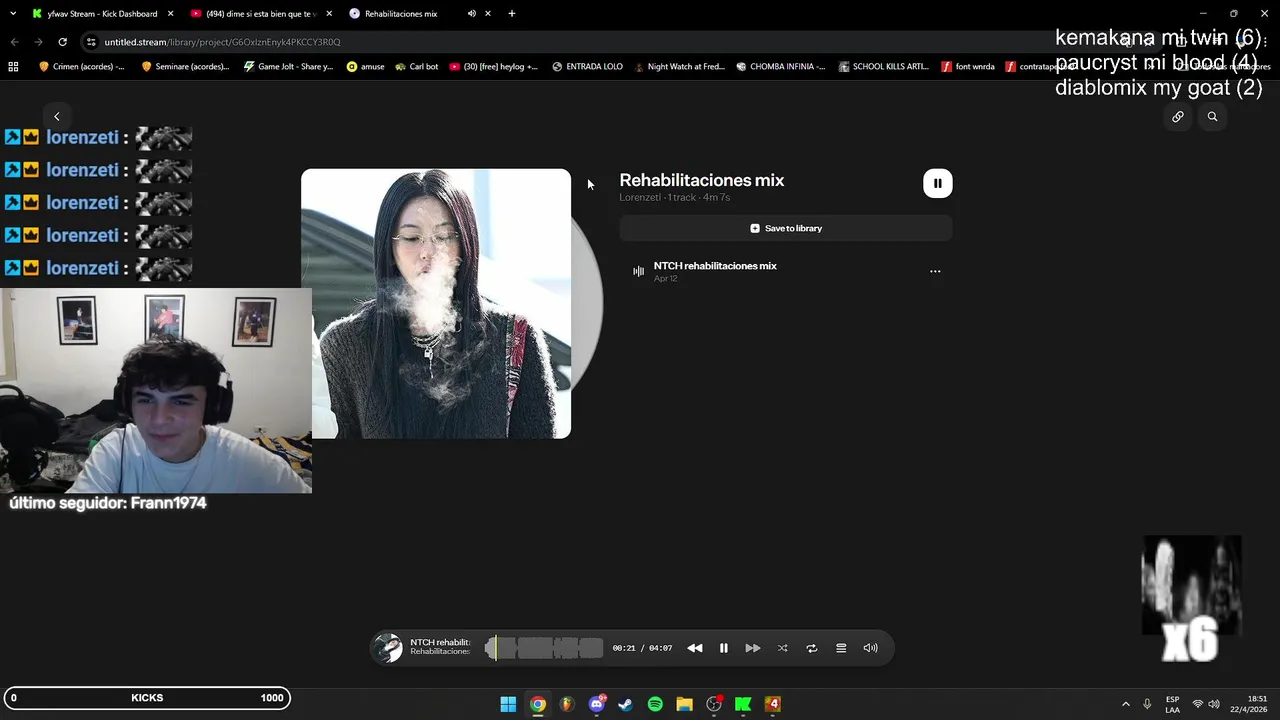The image size is (1280, 720).
Task: Open the CHOMBA INFINIA bookmark
Action: (781, 67)
